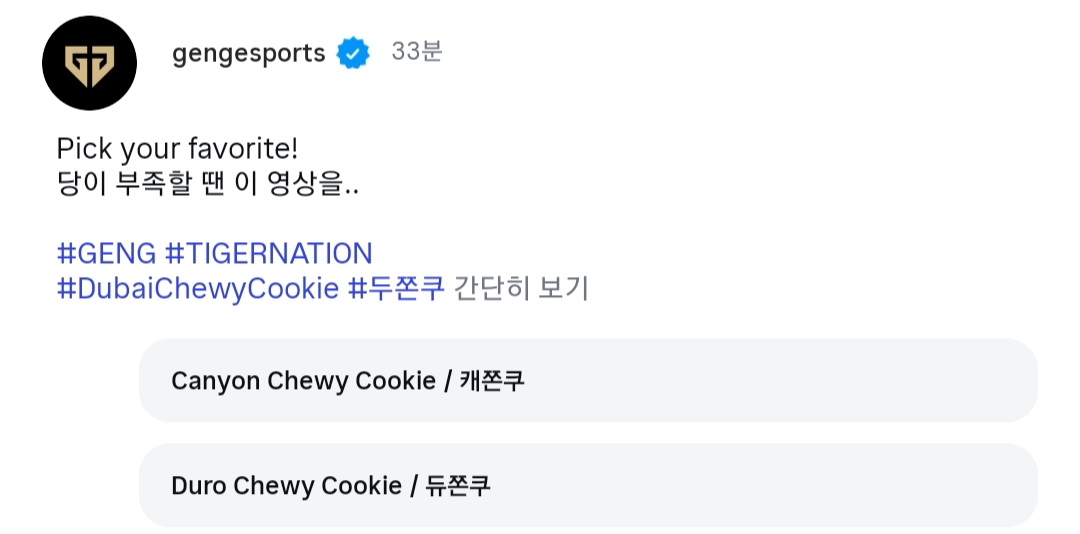Open the #두쫀쿠 hashtag
This screenshot has width=1080, height=534.
396,289
